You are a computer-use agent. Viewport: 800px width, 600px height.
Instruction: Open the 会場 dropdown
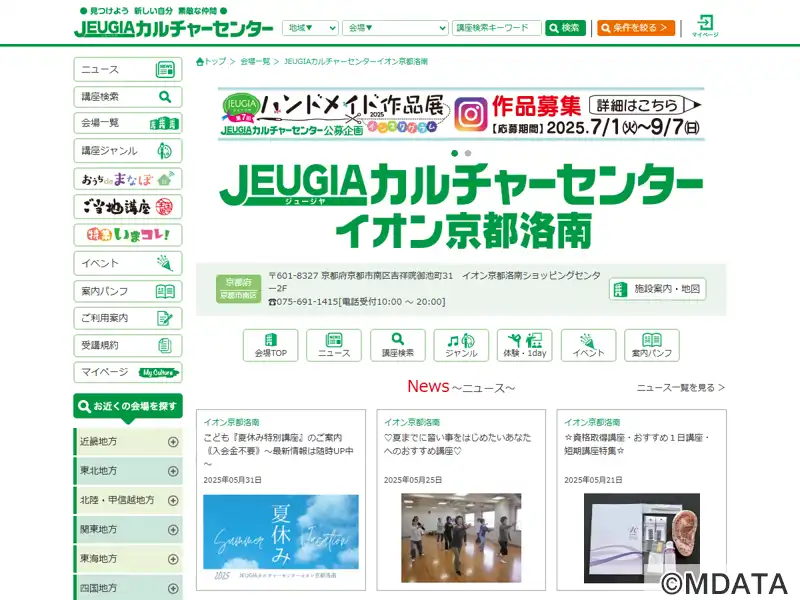[x=395, y=28]
